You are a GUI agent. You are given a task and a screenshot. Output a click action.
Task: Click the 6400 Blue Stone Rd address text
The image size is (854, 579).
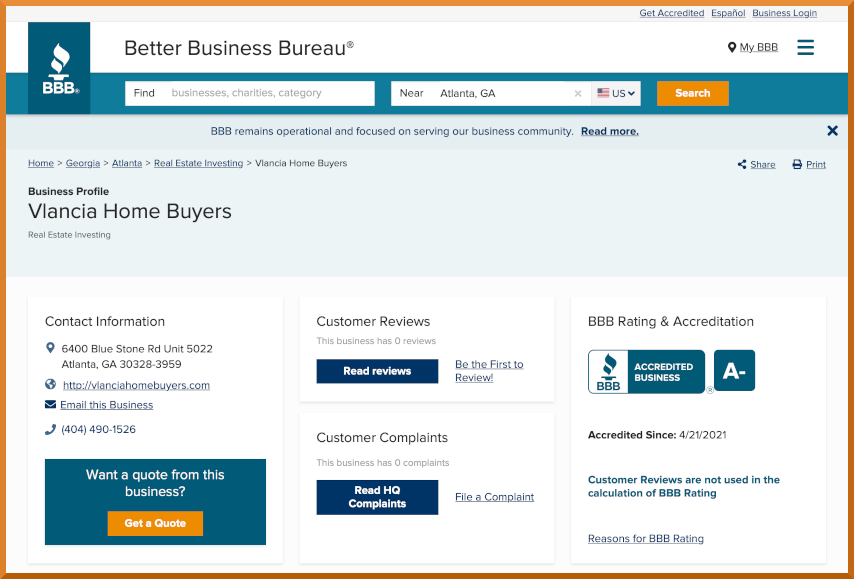point(137,356)
